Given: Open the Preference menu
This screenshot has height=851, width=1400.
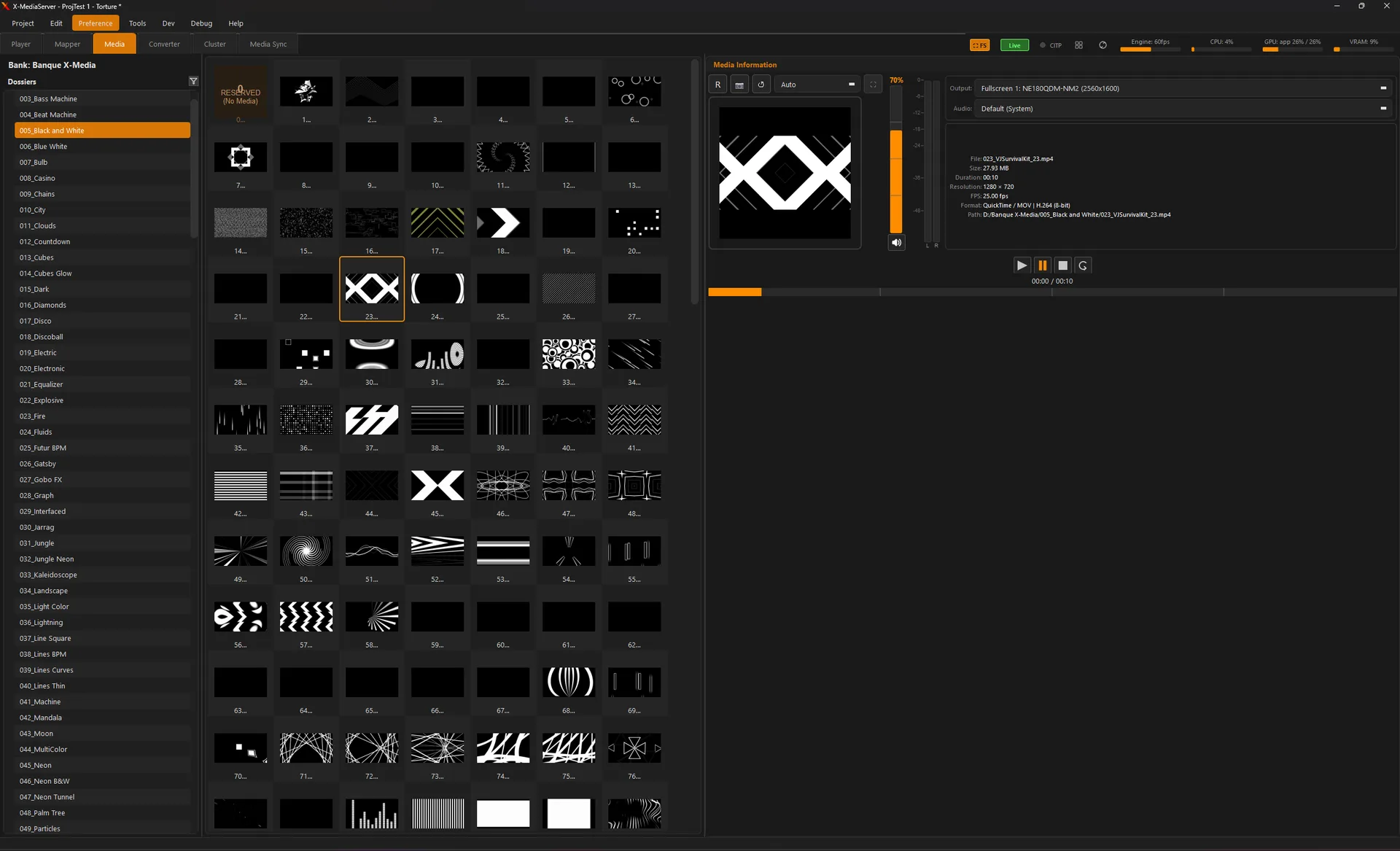Looking at the screenshot, I should tap(96, 23).
